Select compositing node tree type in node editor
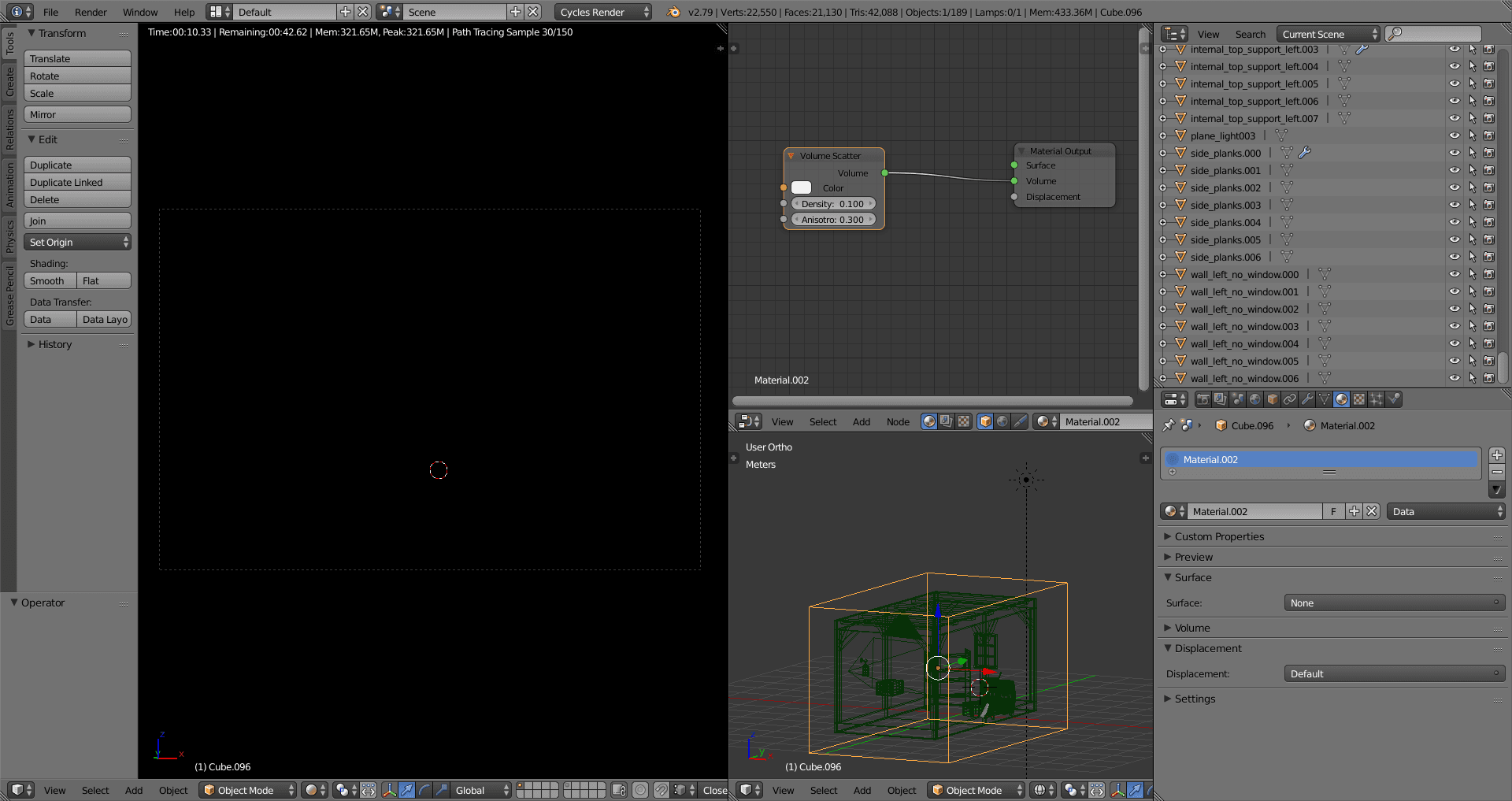The width and height of the screenshot is (1512, 801). click(x=947, y=421)
